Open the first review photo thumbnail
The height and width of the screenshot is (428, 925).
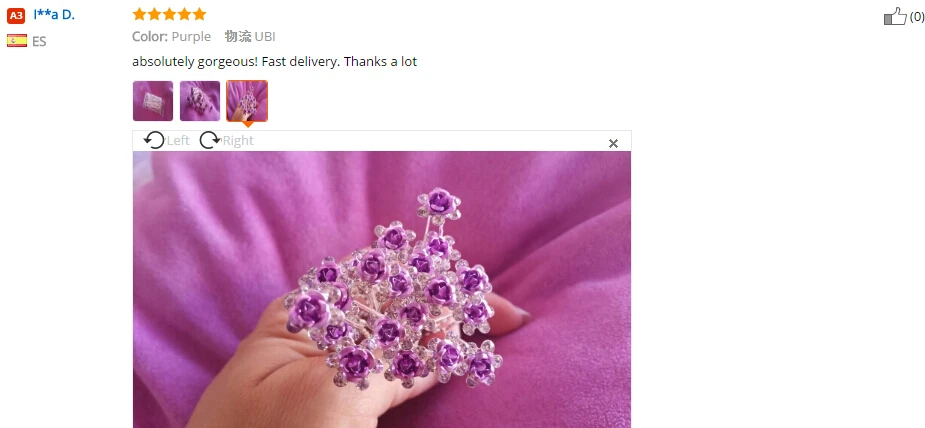pos(153,101)
